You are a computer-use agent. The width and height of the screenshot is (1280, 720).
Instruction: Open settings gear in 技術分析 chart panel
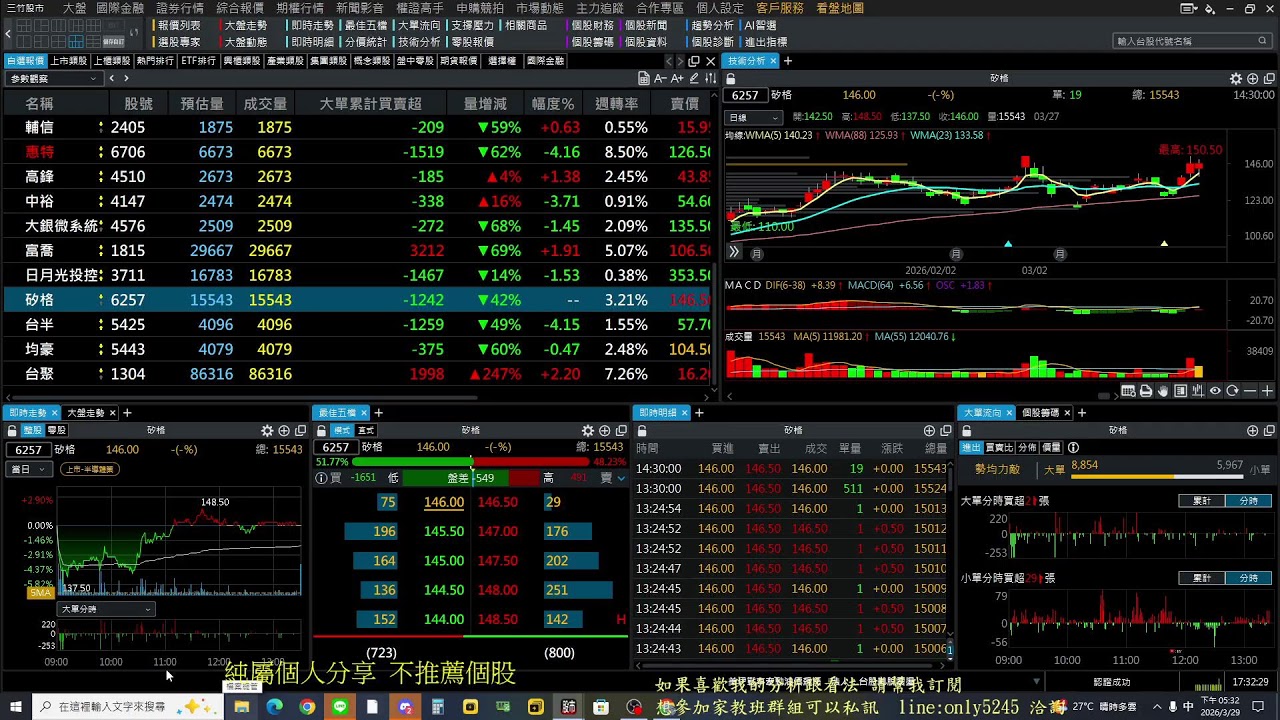(1236, 78)
